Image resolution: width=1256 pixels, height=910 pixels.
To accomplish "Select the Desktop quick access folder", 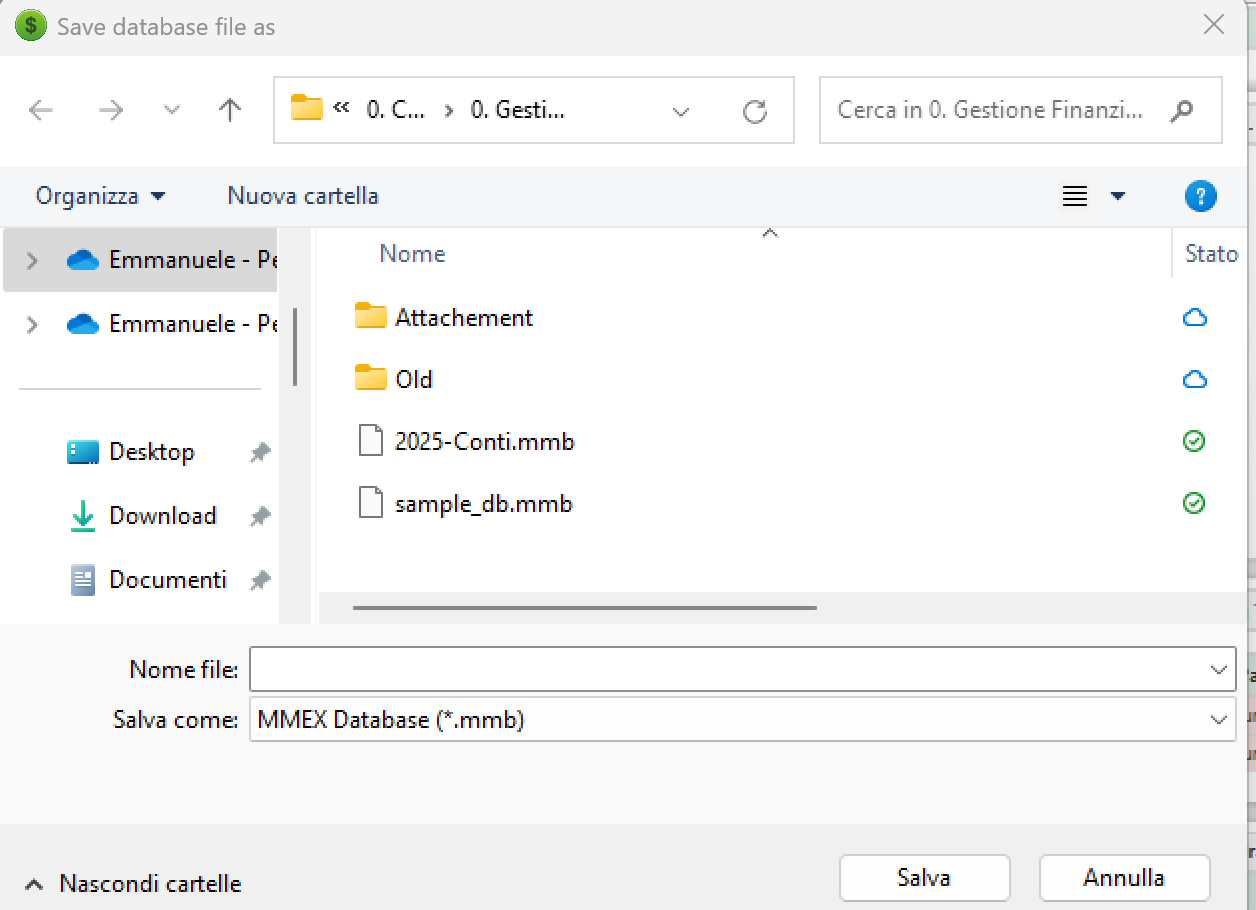I will pyautogui.click(x=151, y=452).
